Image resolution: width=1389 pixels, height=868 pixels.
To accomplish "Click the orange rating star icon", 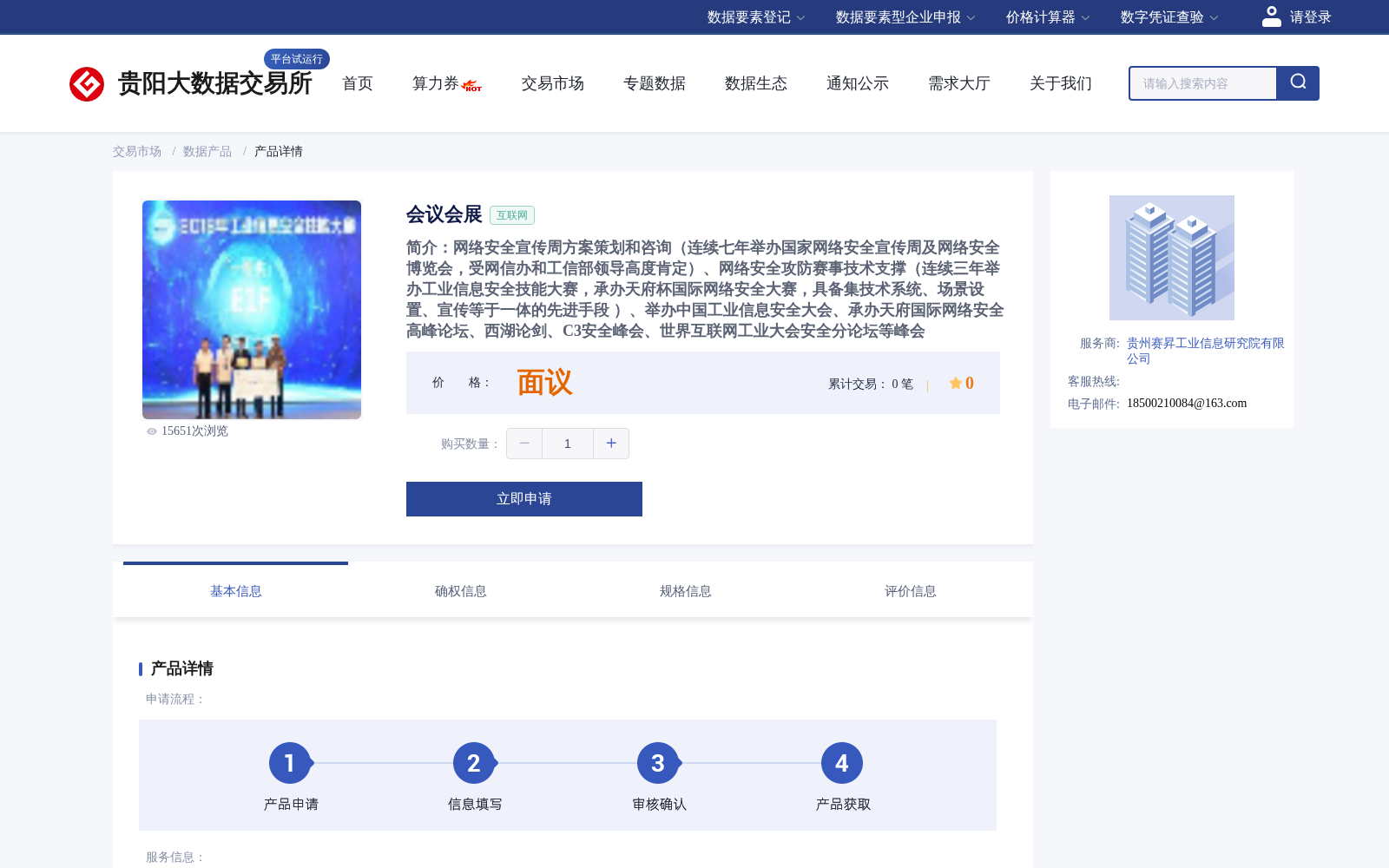I will point(955,383).
